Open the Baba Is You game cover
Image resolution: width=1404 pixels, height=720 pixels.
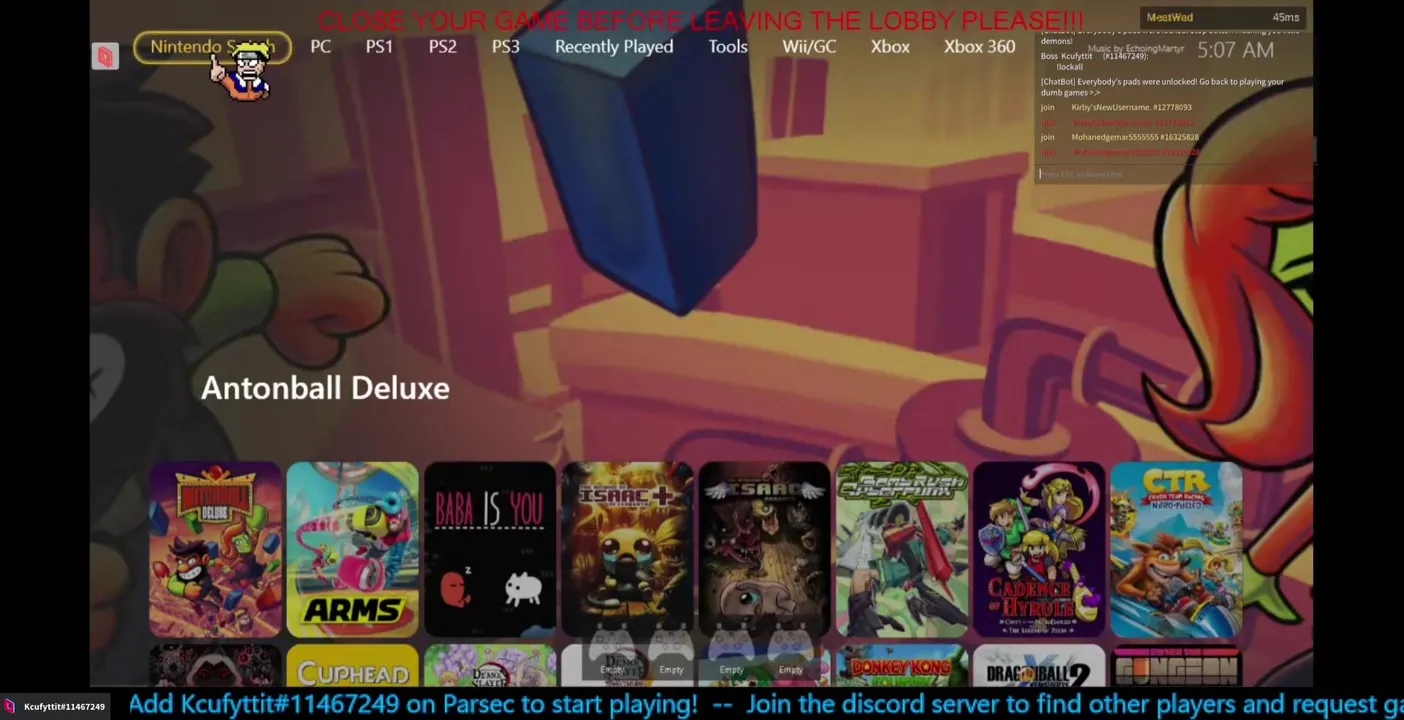click(x=490, y=549)
